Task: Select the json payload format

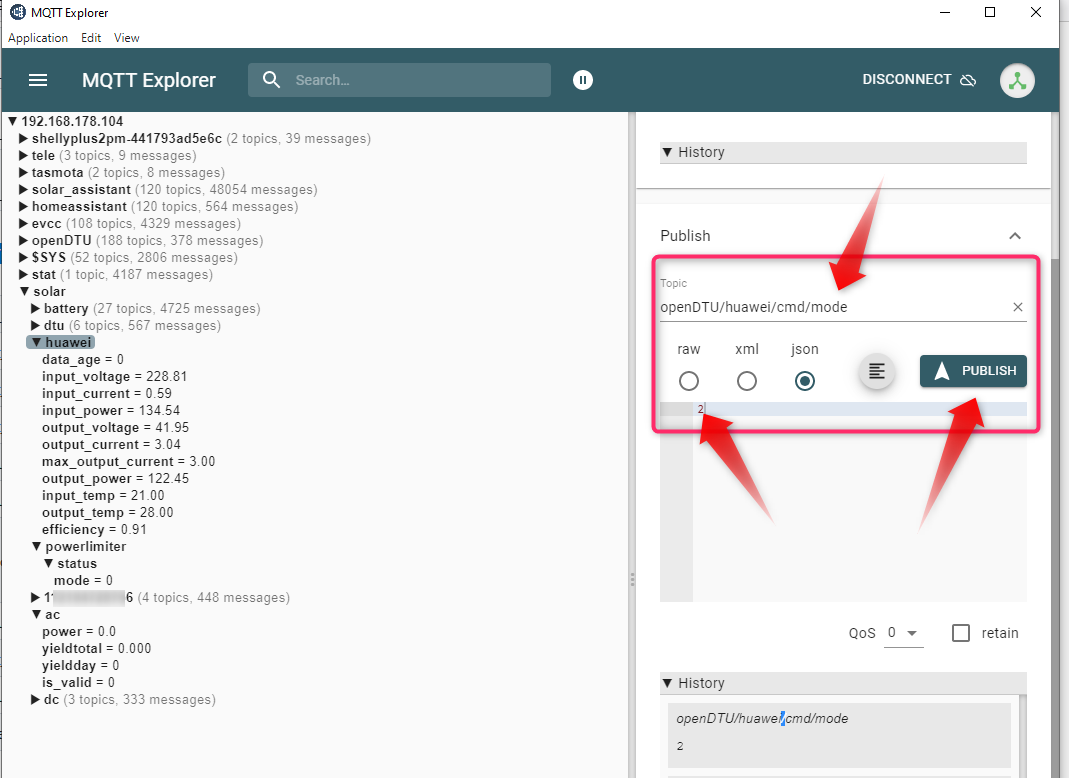Action: 804,380
